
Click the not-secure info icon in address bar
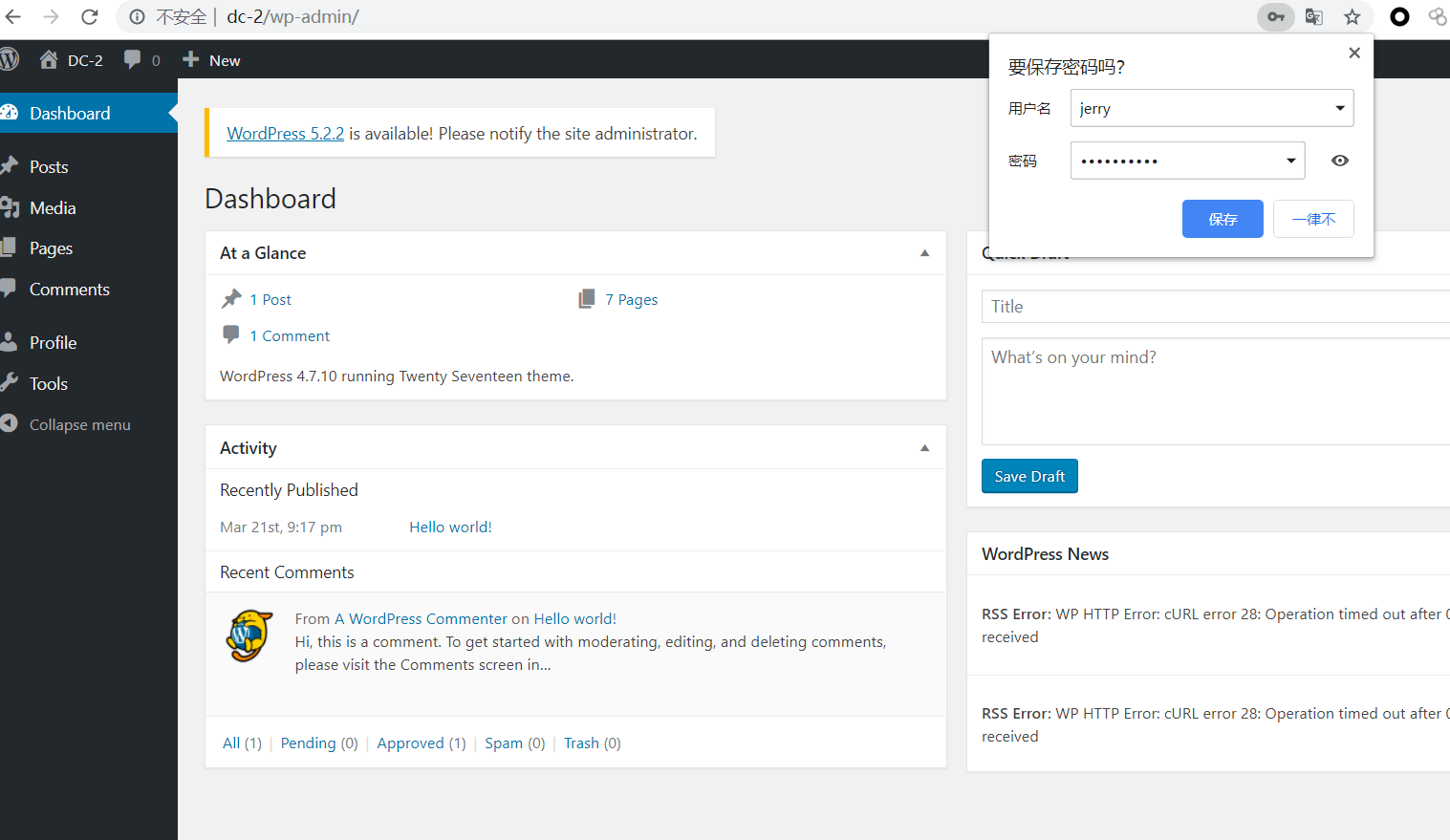pyautogui.click(x=138, y=16)
